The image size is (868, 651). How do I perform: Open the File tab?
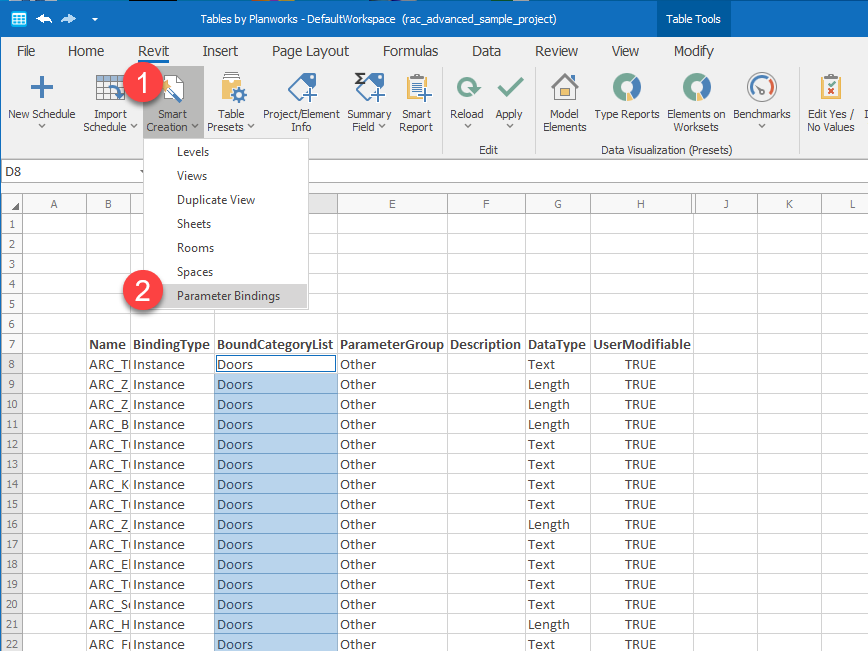pos(26,51)
